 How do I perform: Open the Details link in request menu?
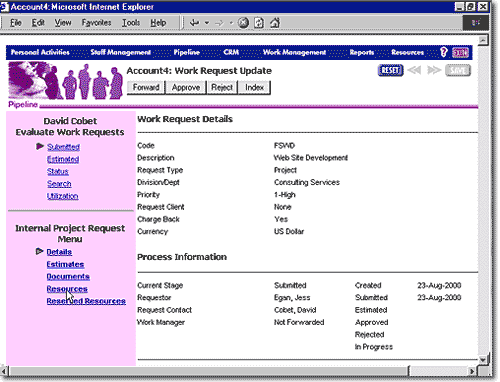(x=59, y=252)
